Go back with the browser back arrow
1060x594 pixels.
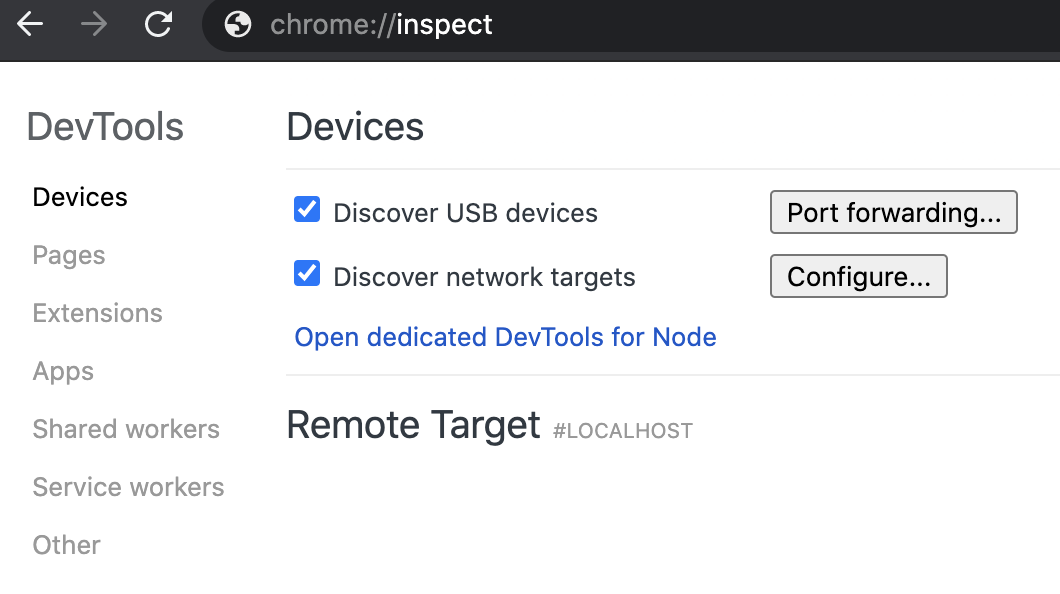click(30, 24)
